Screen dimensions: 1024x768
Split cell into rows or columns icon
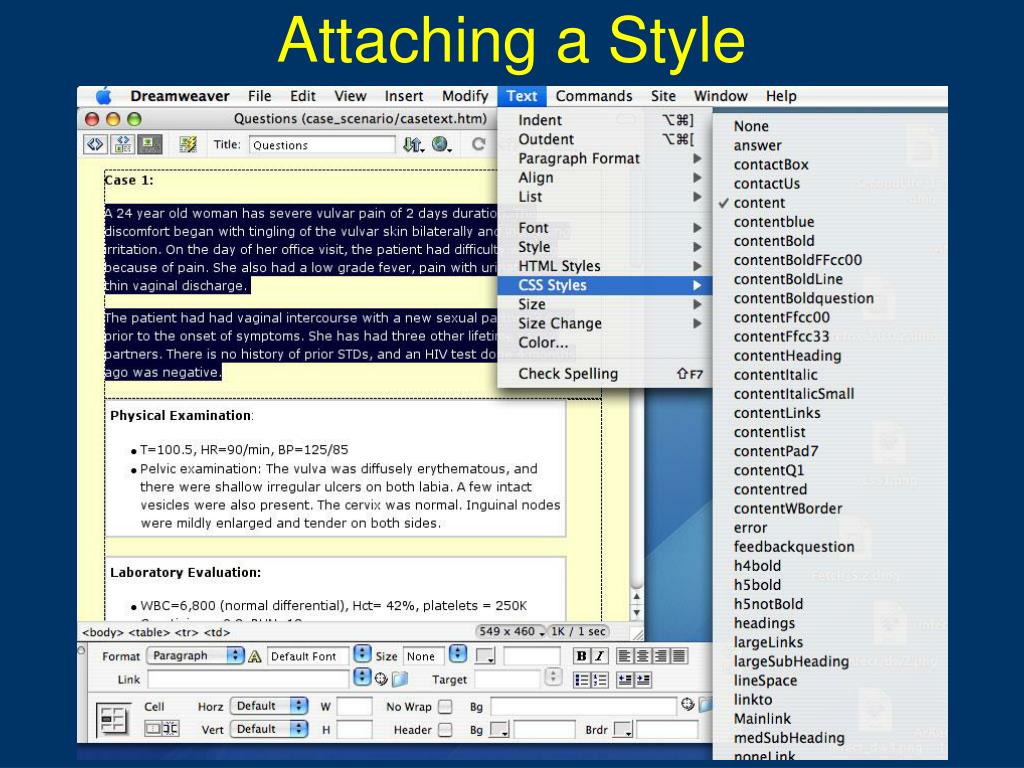click(x=170, y=728)
